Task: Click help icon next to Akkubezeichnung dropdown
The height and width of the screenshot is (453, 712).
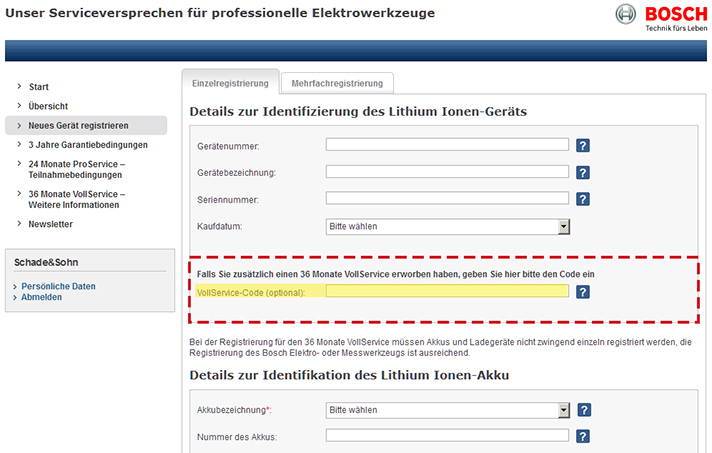Action: tap(583, 410)
